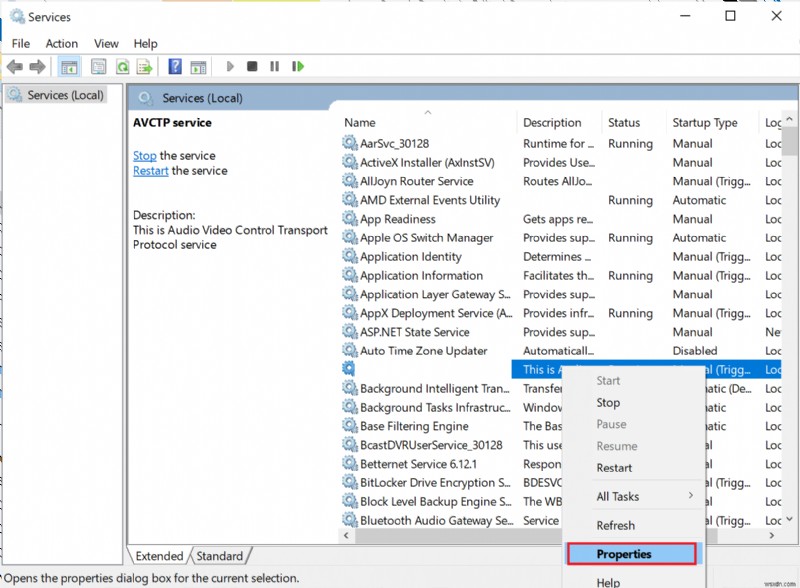Click the Restart Service toolbar icon

pos(297,66)
